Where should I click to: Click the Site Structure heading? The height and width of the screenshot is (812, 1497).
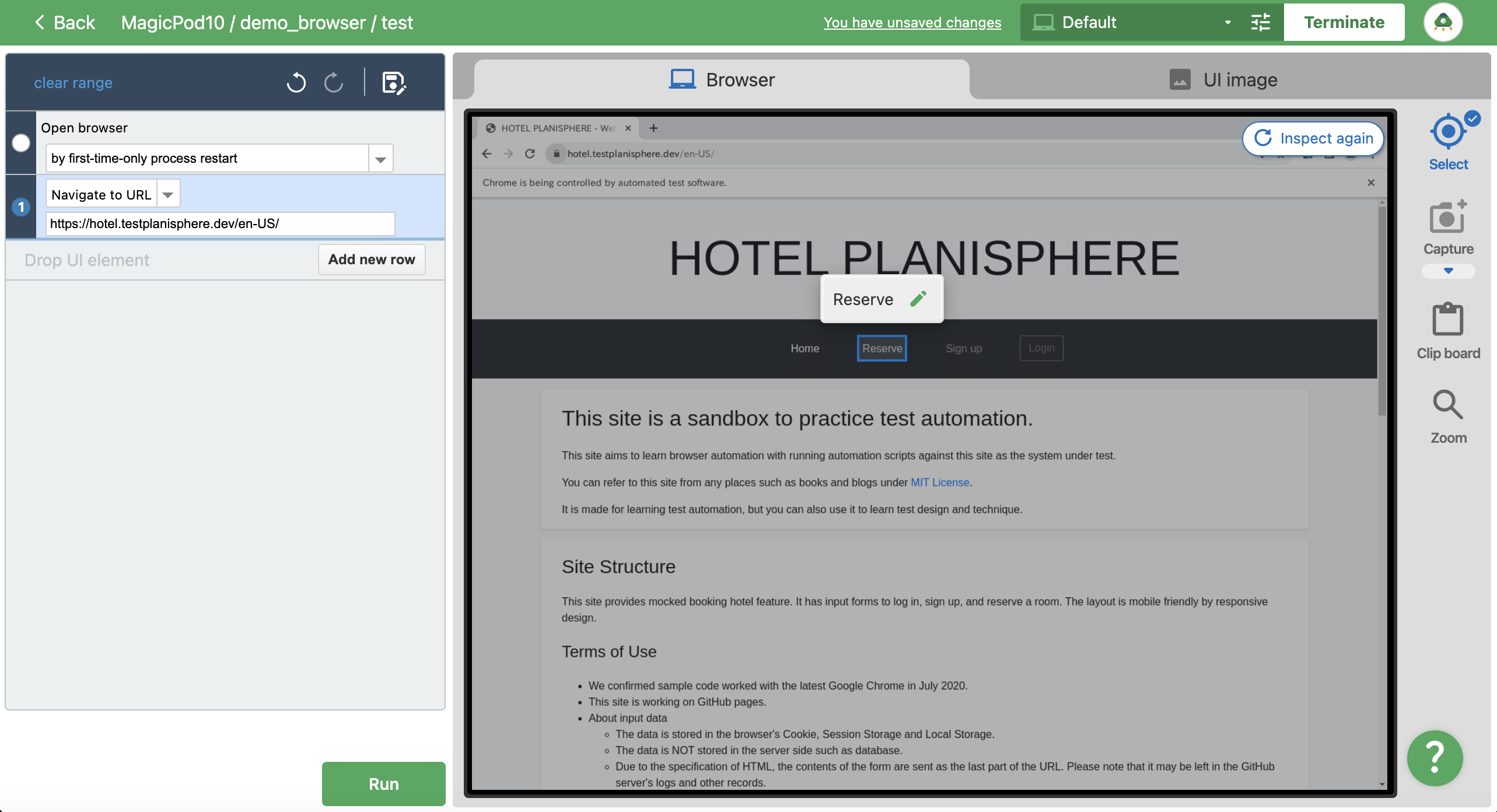tap(618, 566)
